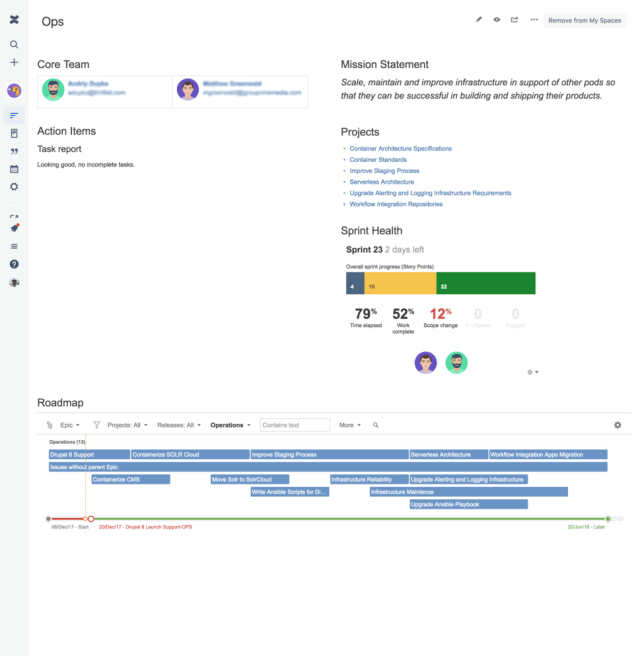This screenshot has height=660, width=640.
Task: Click the rocket icon in sidebar
Action: pos(14,228)
